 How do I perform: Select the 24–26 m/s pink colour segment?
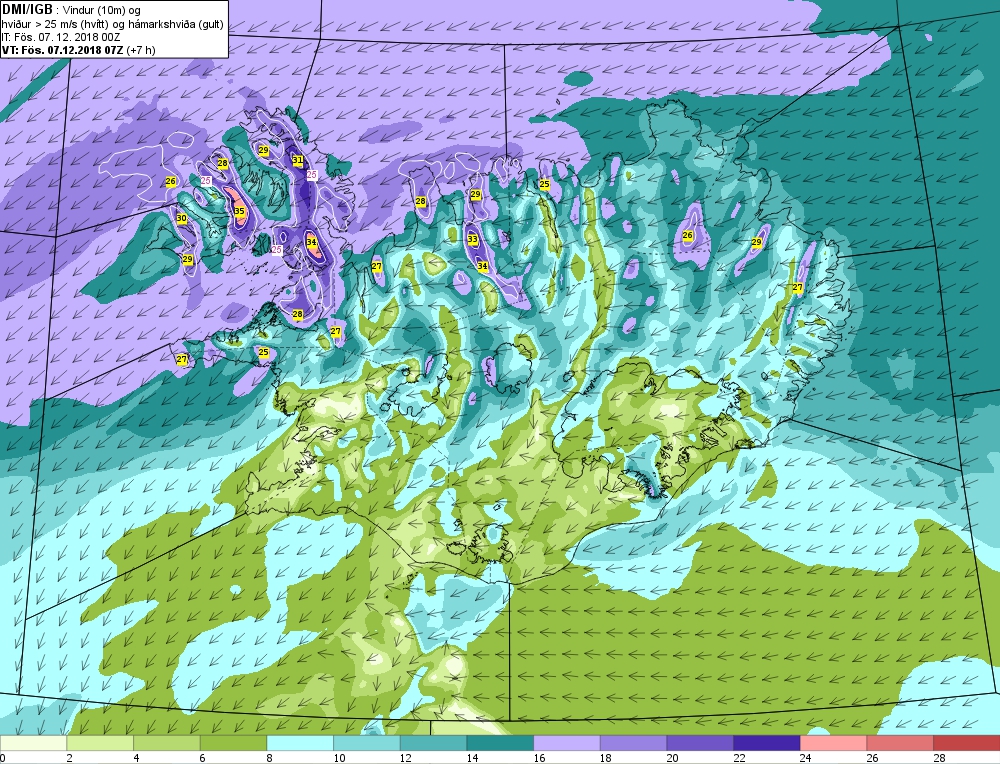833,743
